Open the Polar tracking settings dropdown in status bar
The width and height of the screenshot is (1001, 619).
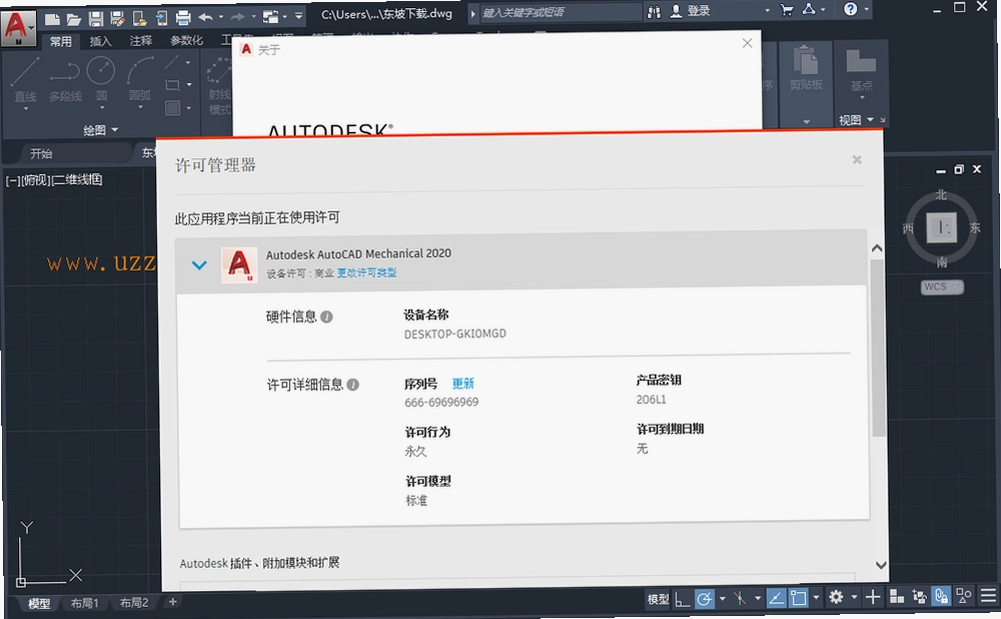[723, 599]
